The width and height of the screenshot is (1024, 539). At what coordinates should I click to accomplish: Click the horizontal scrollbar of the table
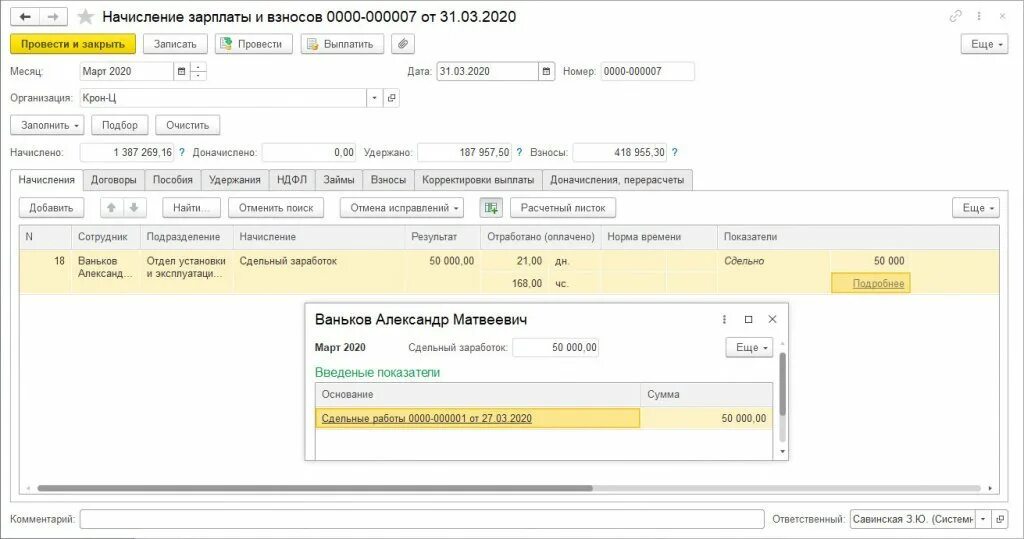pos(315,488)
